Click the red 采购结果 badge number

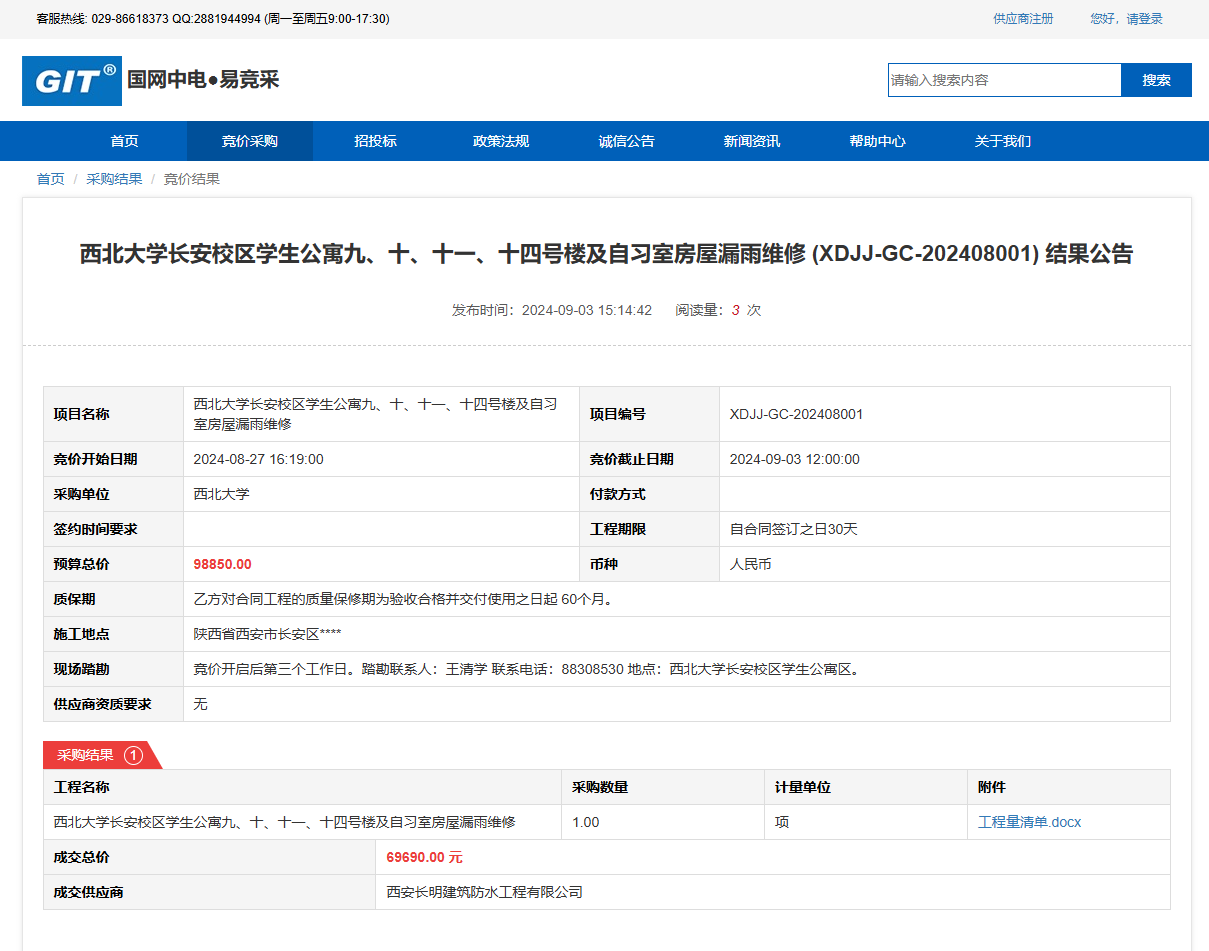133,755
